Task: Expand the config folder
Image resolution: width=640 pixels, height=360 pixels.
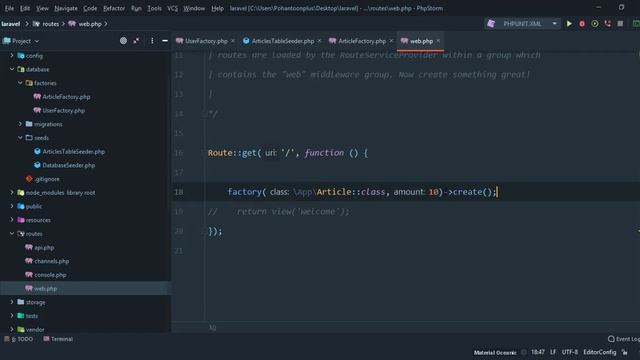Action: click(11, 56)
